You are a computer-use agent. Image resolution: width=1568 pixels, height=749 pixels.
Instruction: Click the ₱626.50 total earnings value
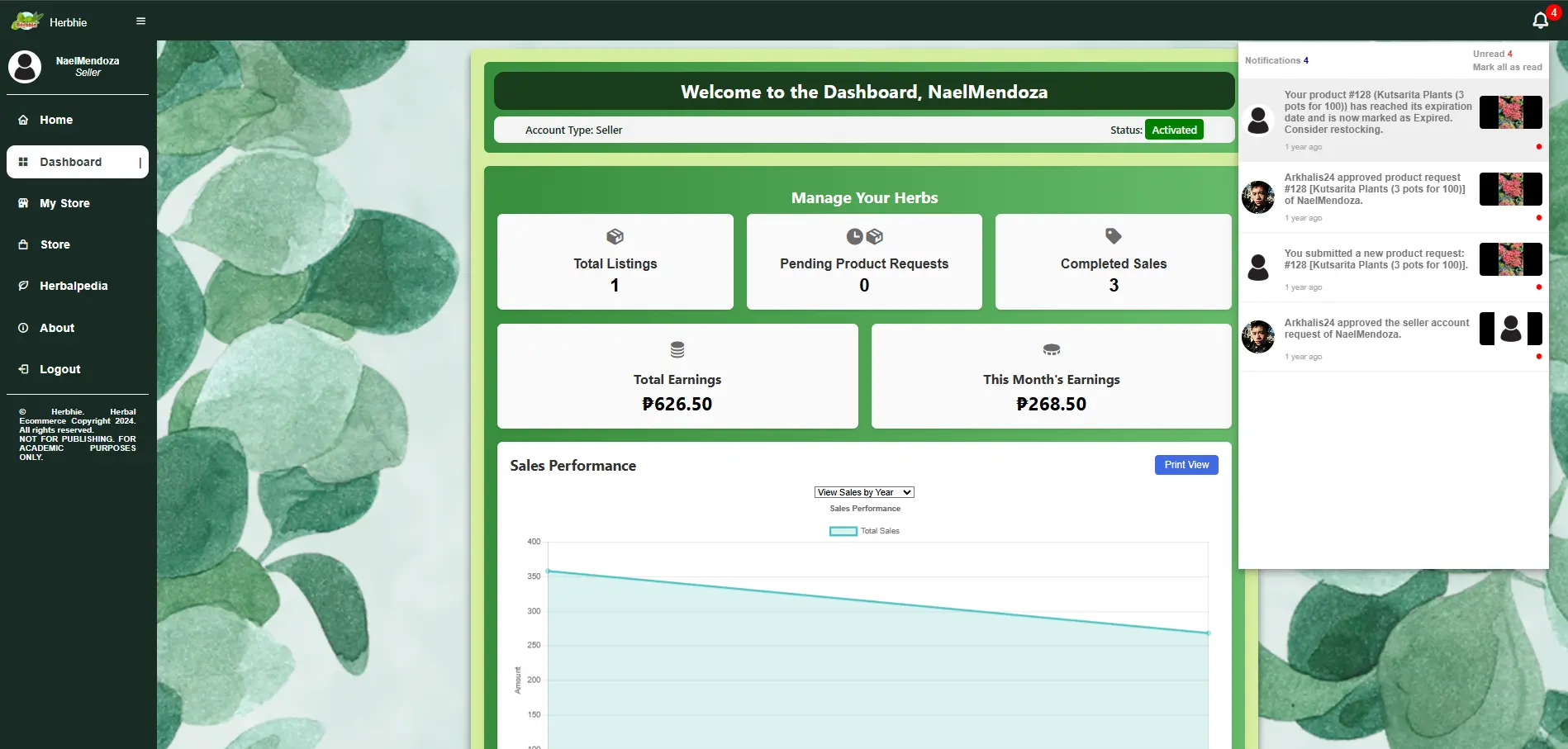pyautogui.click(x=677, y=404)
